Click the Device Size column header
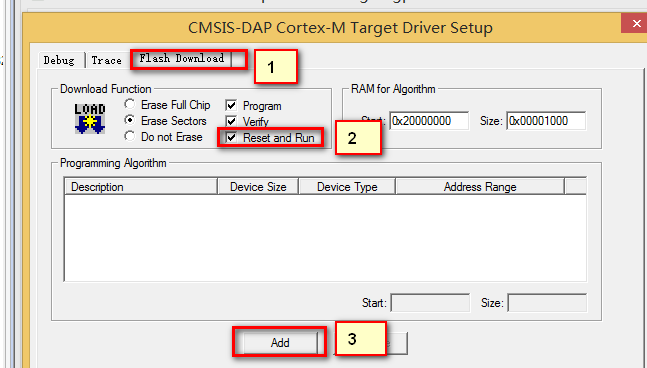This screenshot has height=368, width=647. (258, 186)
